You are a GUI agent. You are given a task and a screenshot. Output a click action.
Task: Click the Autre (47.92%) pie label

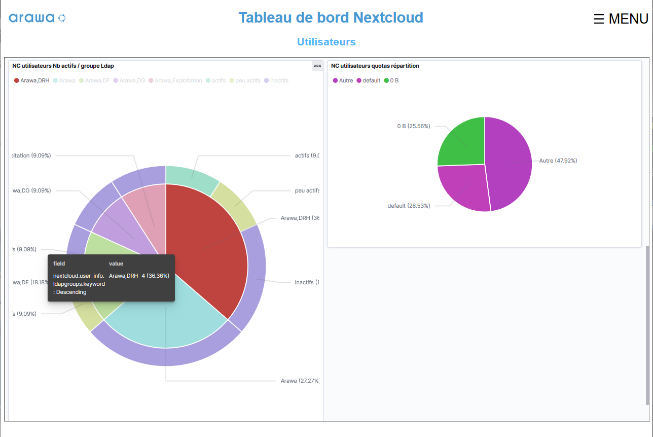click(558, 160)
